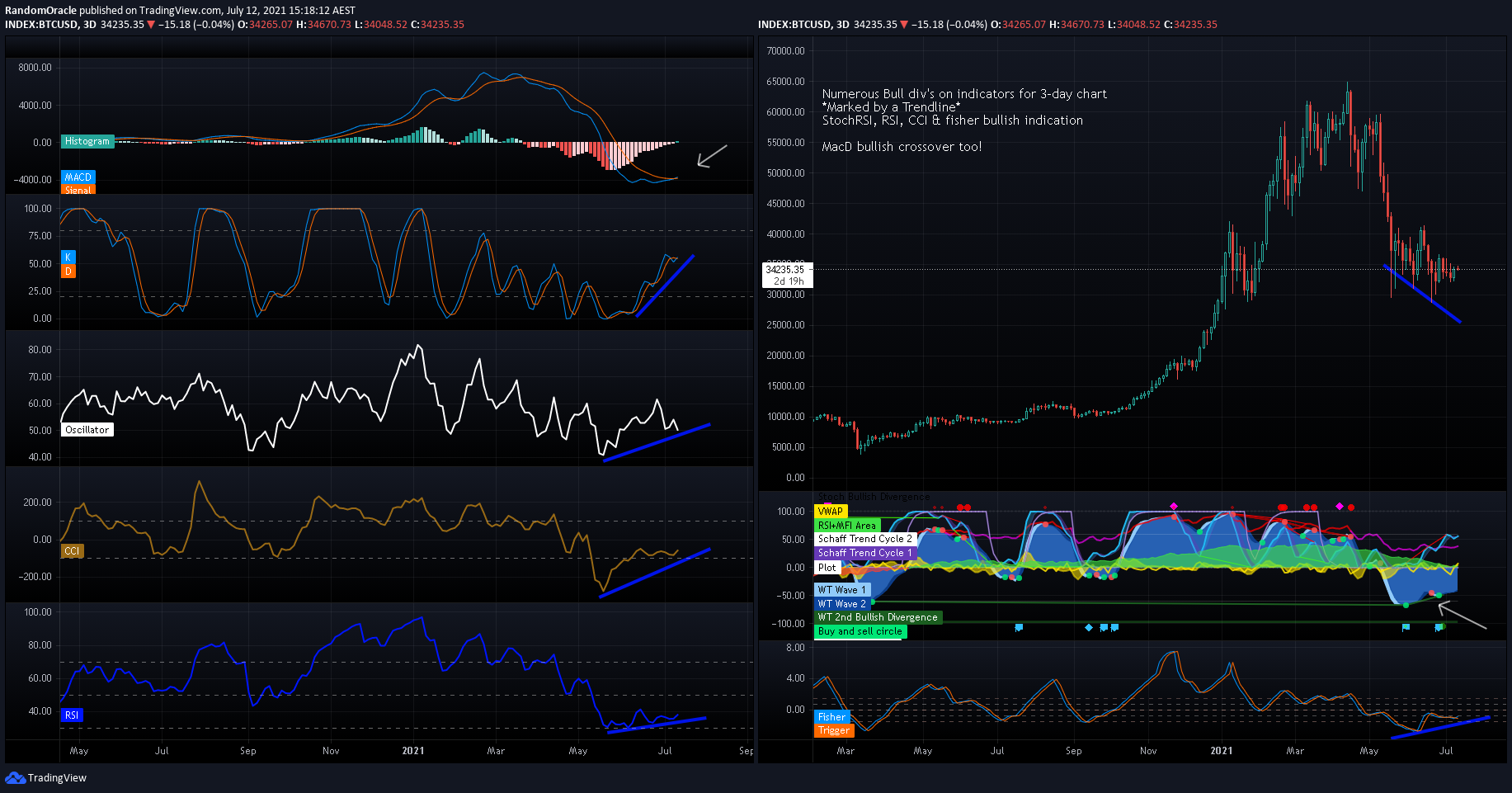
Task: Click the RSI+MFI Area label
Action: coord(847,525)
